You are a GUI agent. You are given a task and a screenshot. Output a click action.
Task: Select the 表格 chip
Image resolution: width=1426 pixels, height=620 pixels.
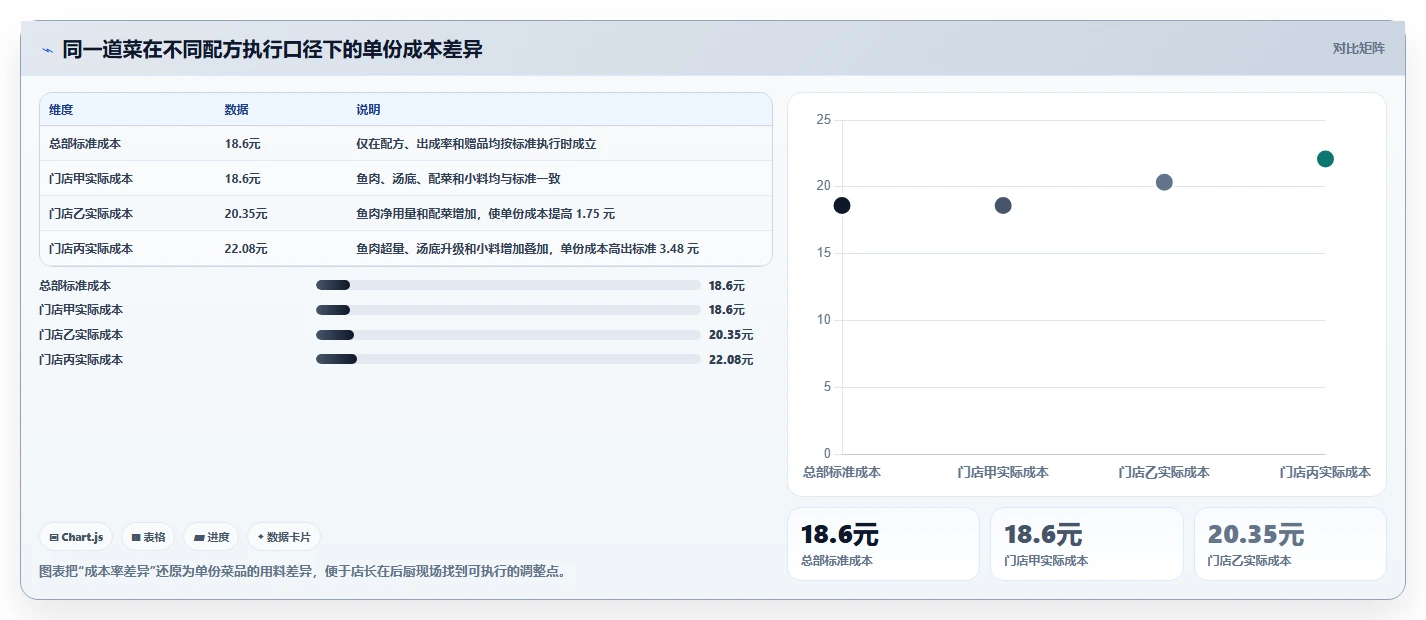pyautogui.click(x=148, y=537)
